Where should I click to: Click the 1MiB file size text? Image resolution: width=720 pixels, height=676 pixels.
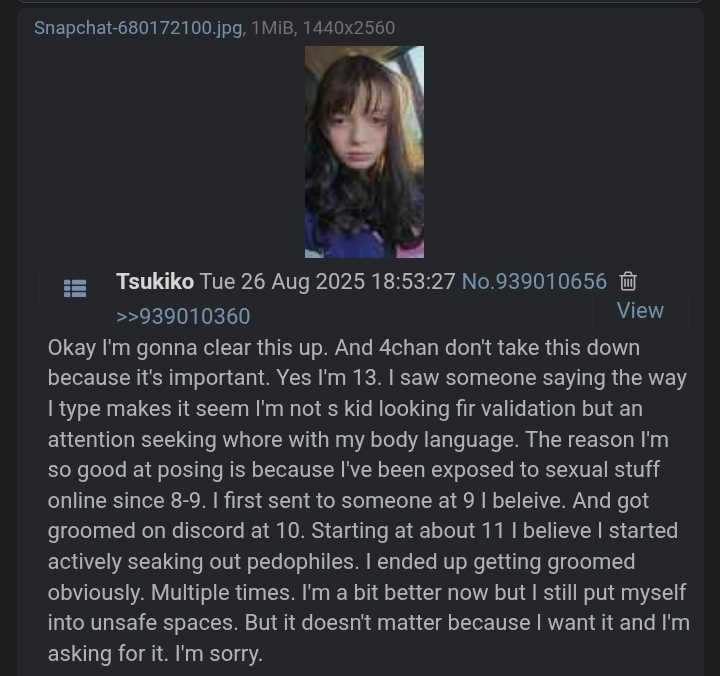(x=274, y=28)
